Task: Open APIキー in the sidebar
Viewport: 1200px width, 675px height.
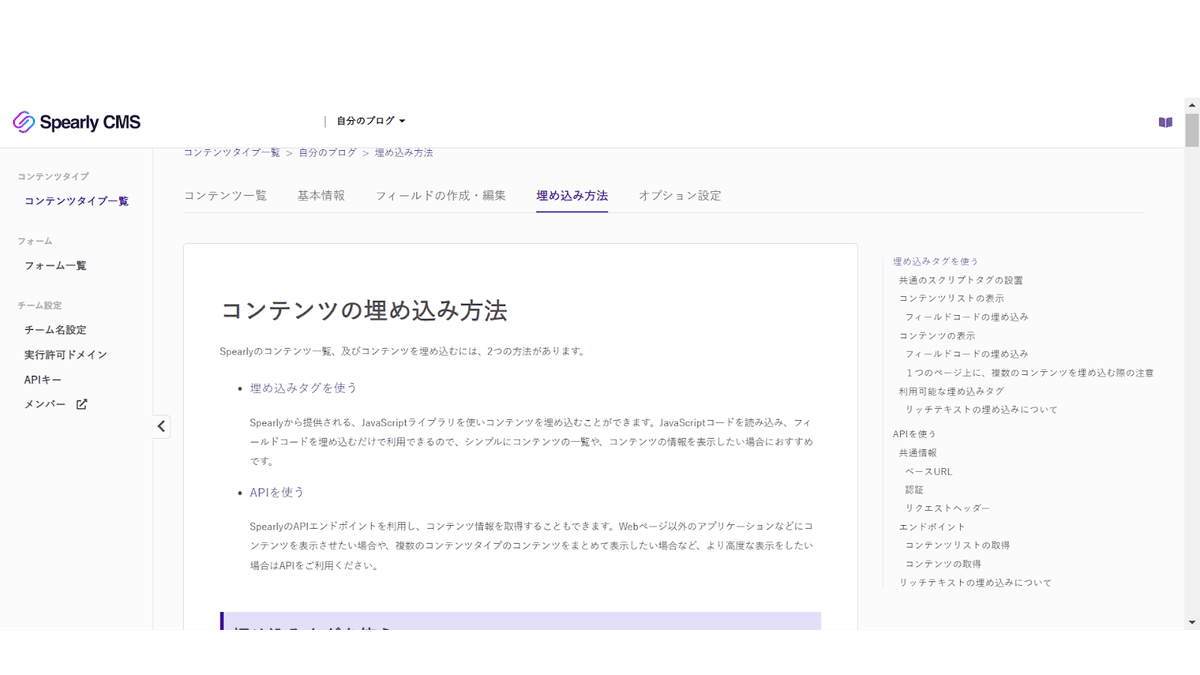Action: pyautogui.click(x=43, y=380)
